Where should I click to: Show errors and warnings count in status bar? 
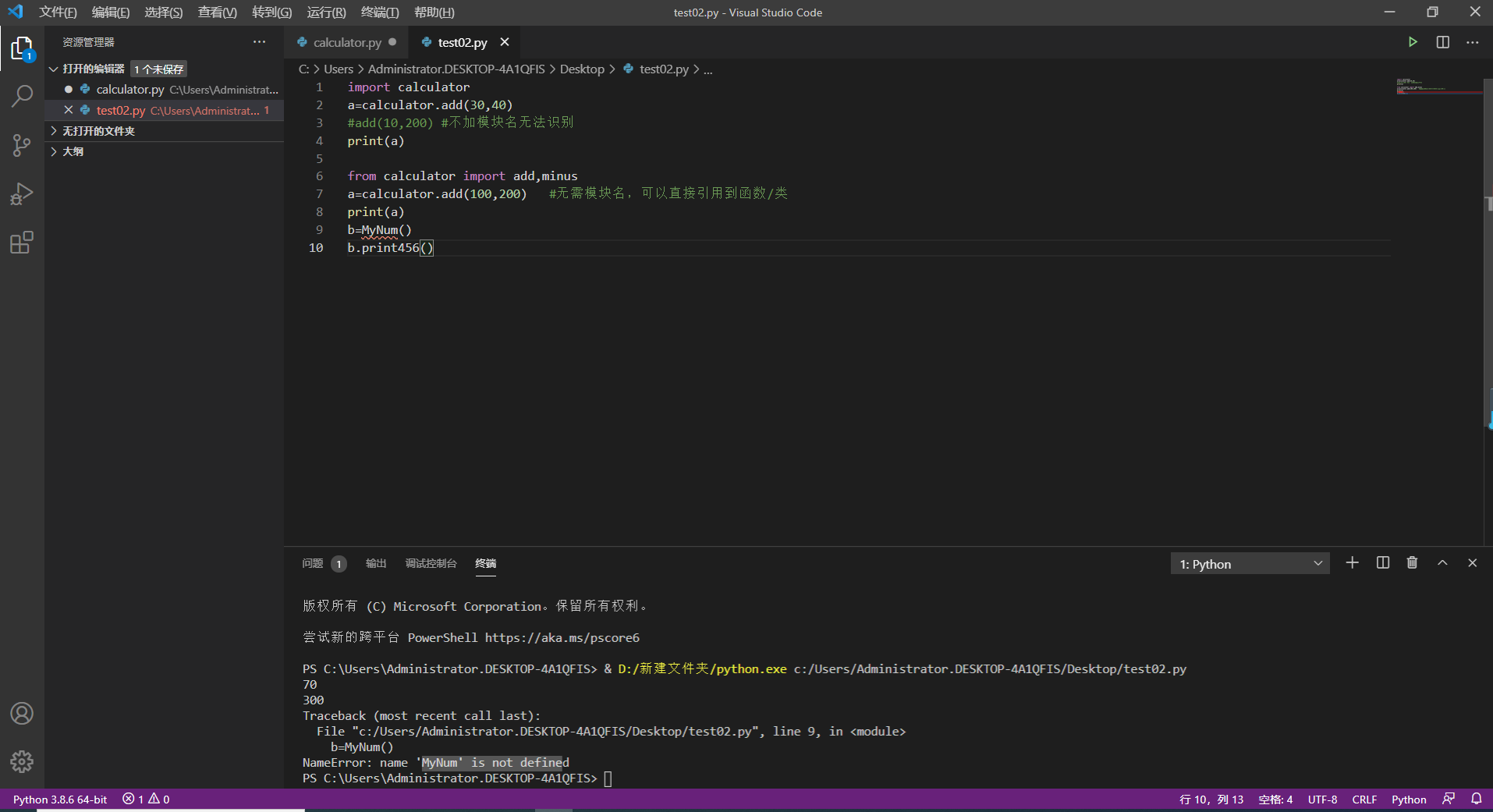point(146,800)
